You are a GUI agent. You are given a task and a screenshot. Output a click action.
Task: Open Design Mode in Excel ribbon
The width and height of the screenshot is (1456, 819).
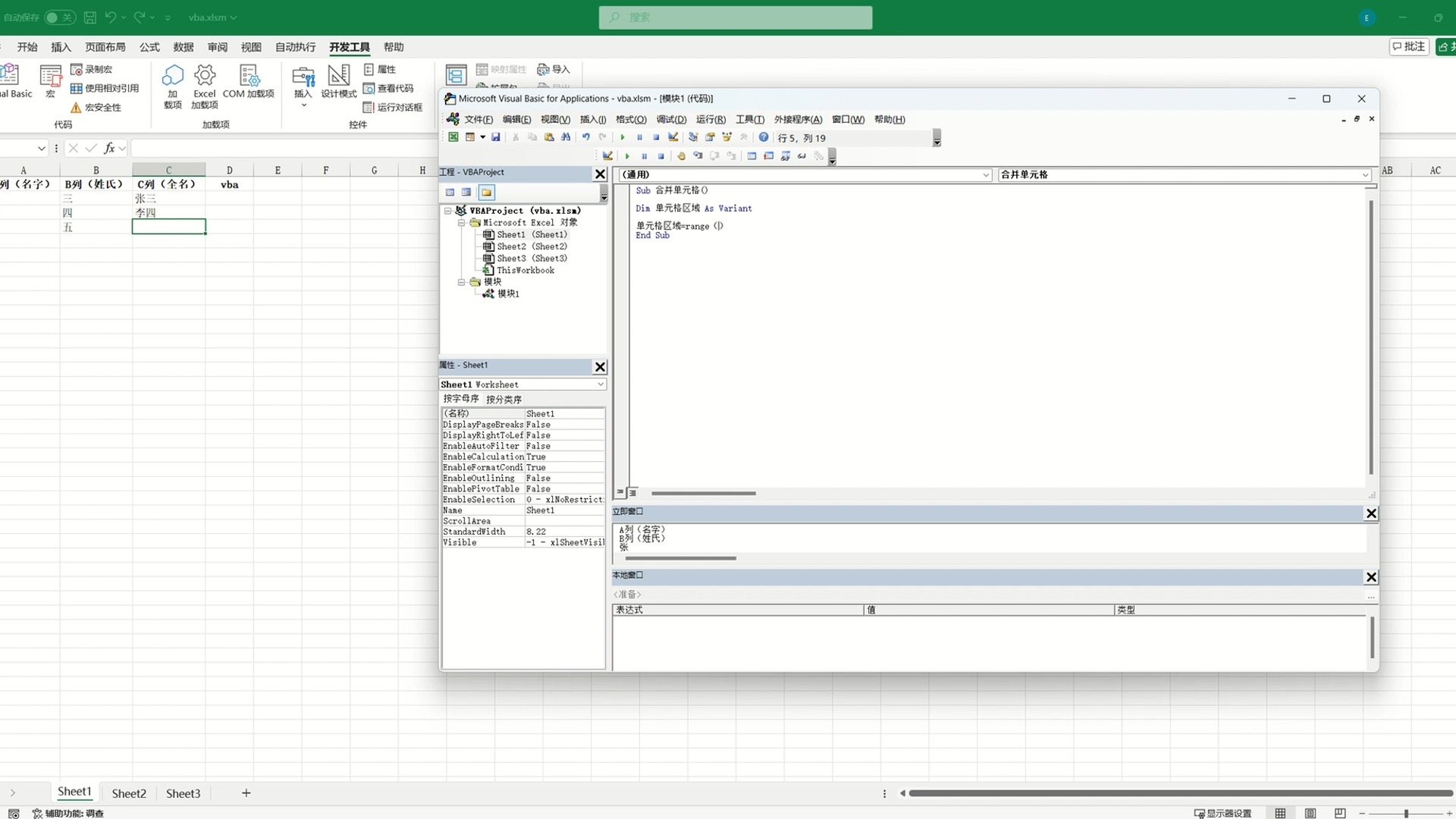(338, 82)
